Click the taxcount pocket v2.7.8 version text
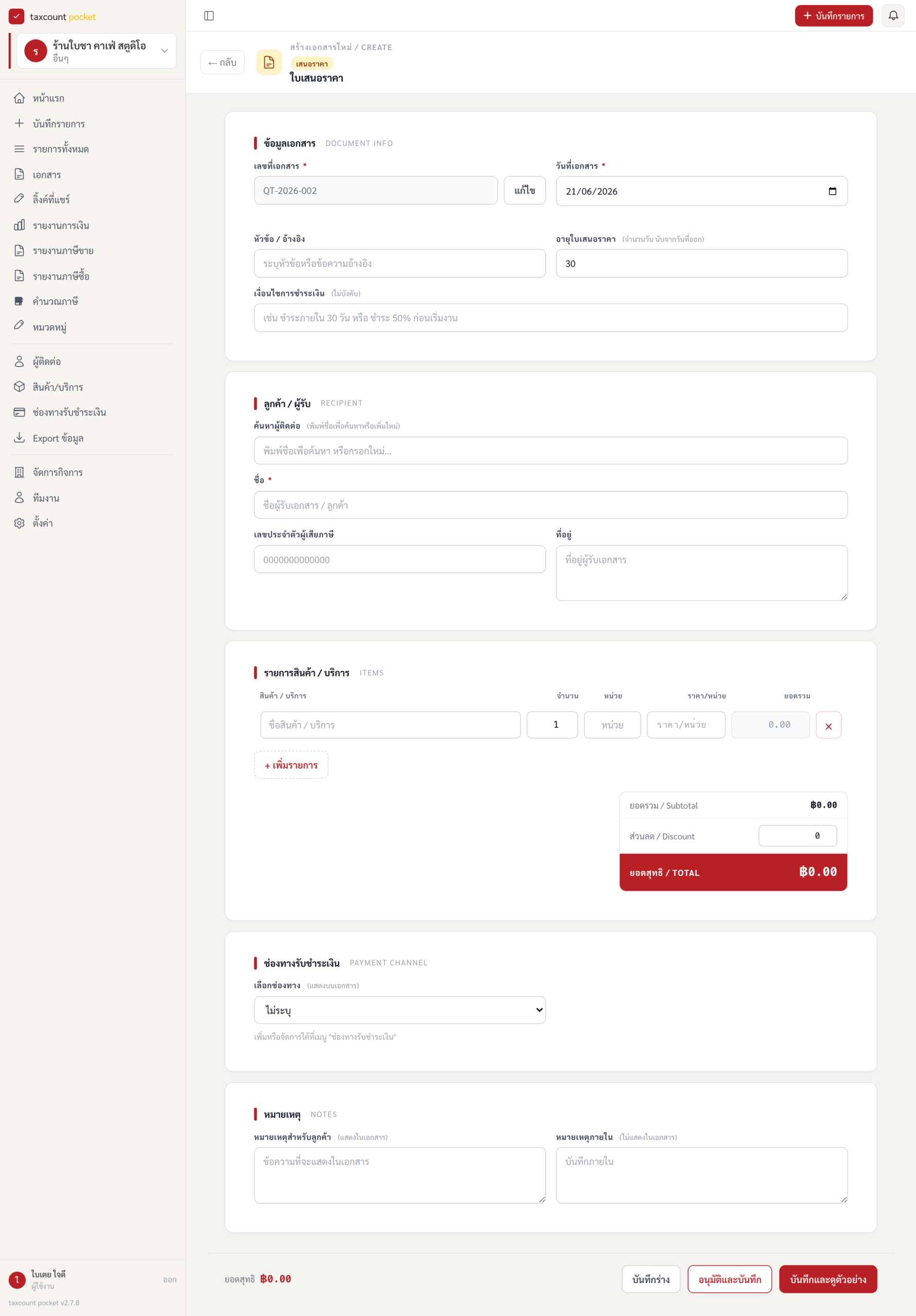The image size is (916, 1316). pos(44,1303)
